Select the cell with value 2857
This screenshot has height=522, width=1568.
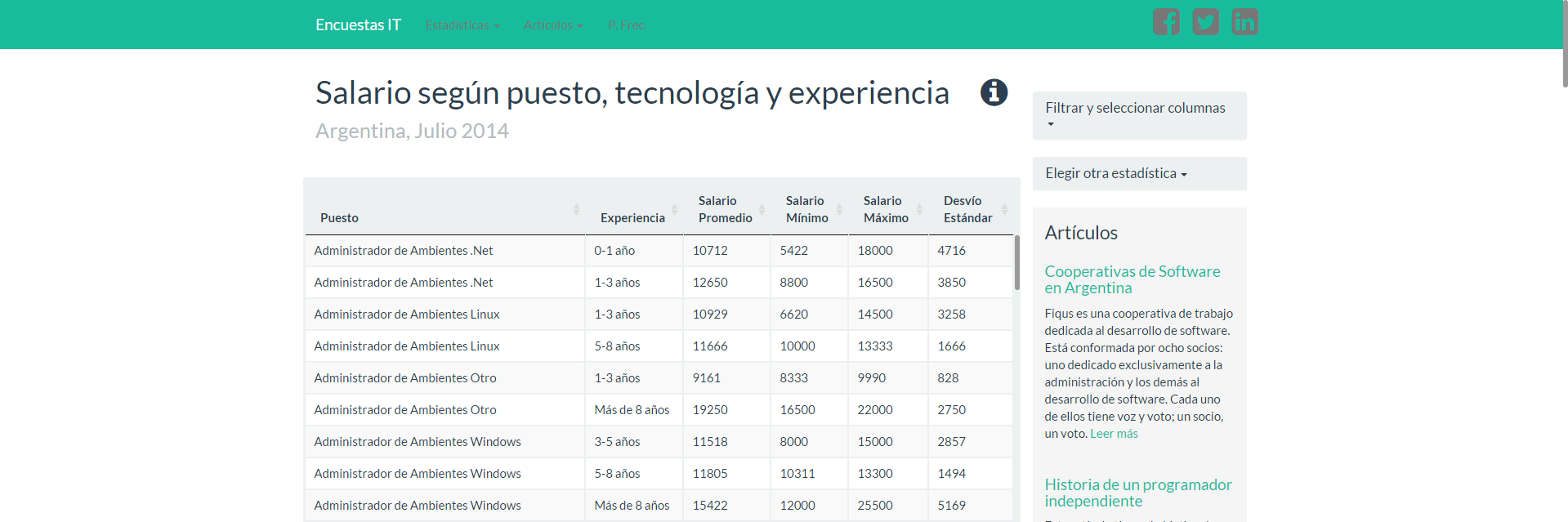pyautogui.click(x=971, y=442)
